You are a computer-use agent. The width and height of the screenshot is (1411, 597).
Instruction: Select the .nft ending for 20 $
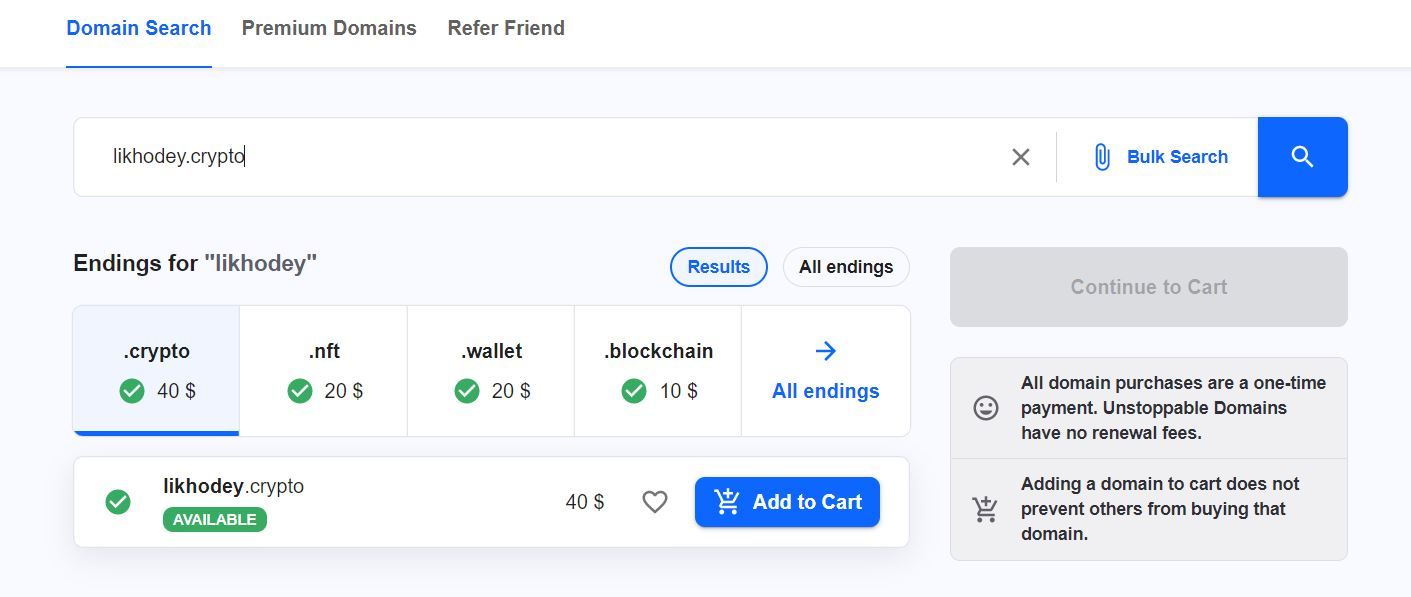click(324, 370)
